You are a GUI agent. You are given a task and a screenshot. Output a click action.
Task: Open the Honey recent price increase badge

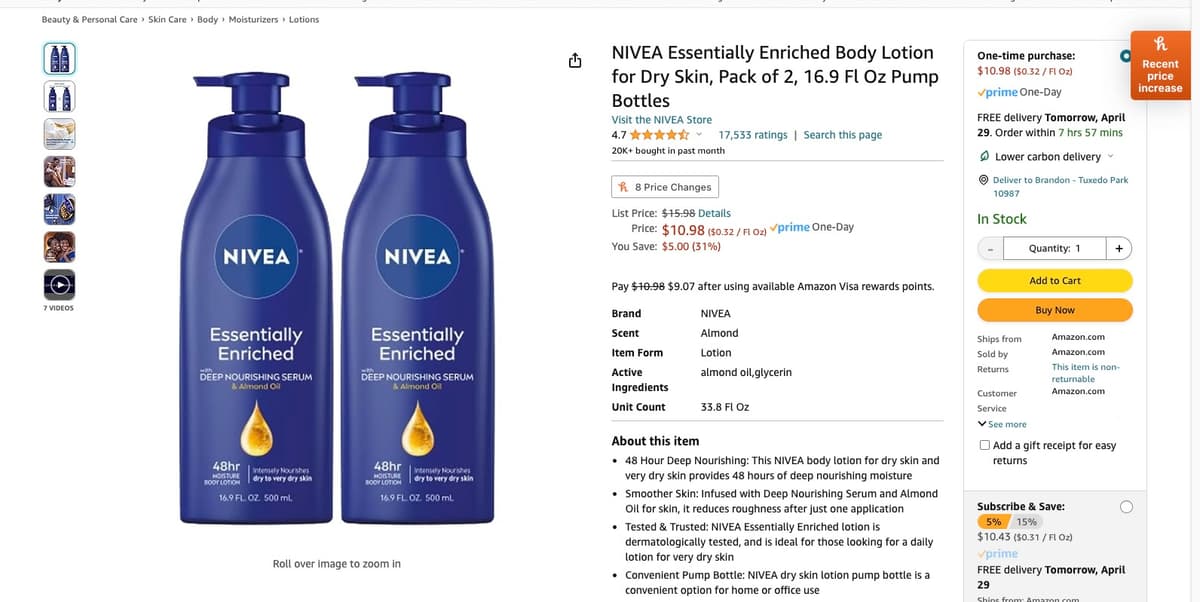(x=1160, y=66)
